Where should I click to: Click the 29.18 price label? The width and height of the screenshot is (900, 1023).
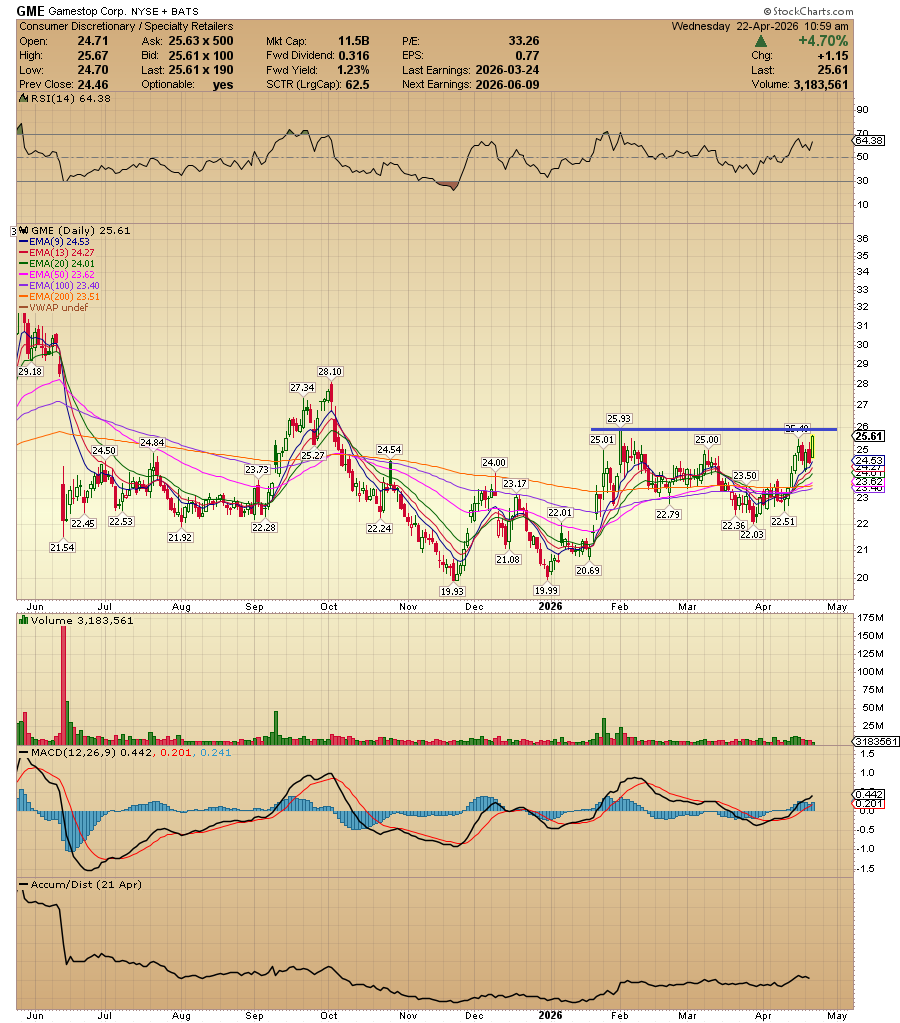30,371
